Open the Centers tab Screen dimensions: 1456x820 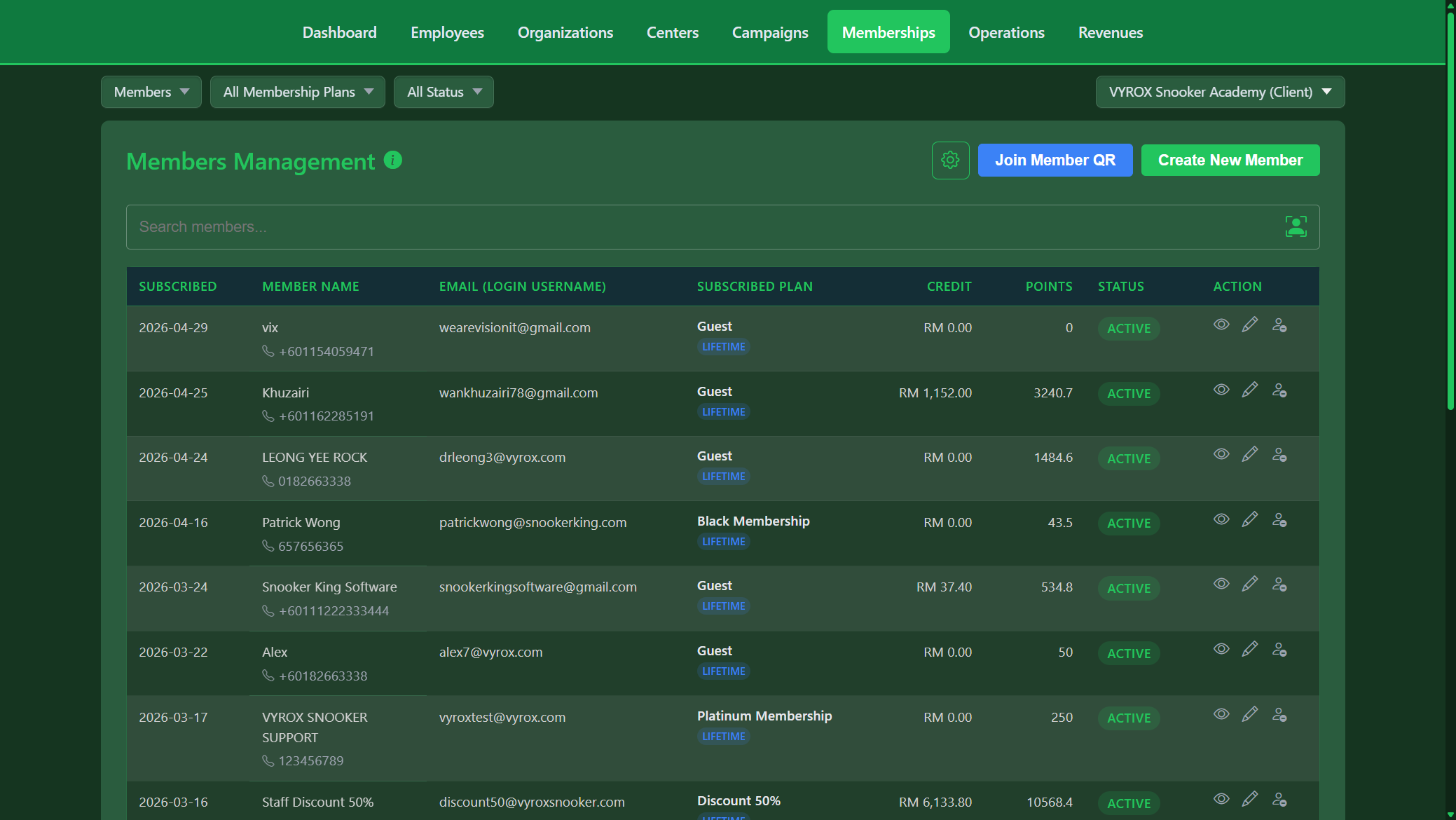coord(673,32)
